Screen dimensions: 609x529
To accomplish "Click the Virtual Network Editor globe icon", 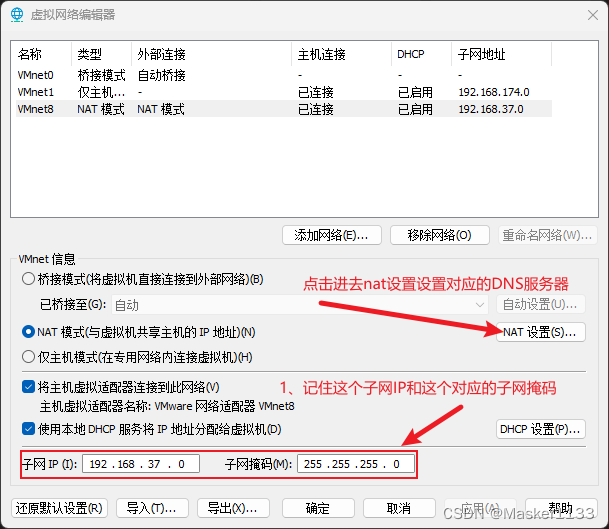I will point(17,14).
